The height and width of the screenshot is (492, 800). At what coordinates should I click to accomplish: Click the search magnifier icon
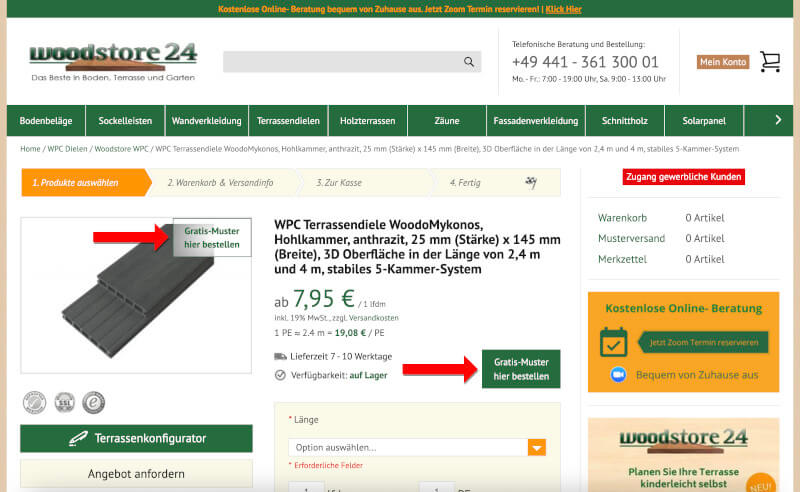(x=468, y=62)
